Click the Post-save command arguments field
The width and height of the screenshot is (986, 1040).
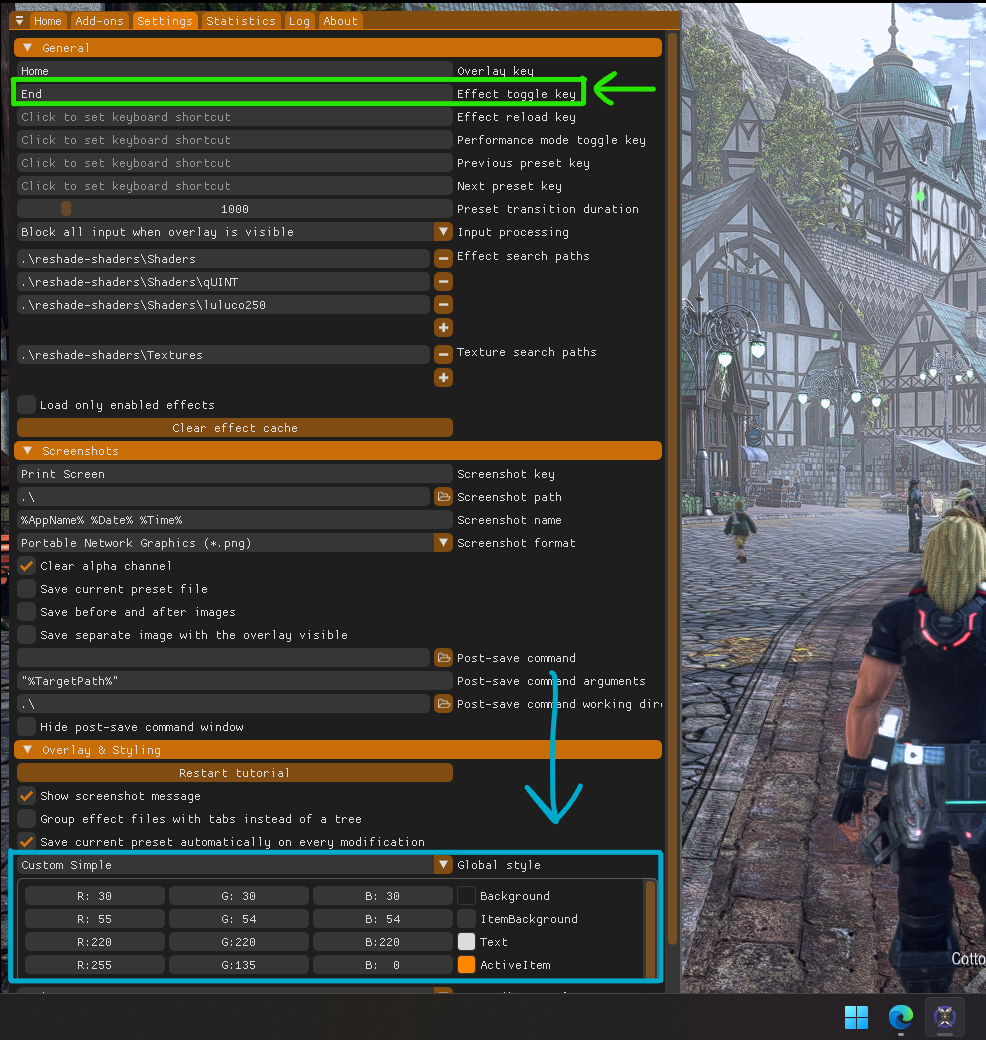235,681
